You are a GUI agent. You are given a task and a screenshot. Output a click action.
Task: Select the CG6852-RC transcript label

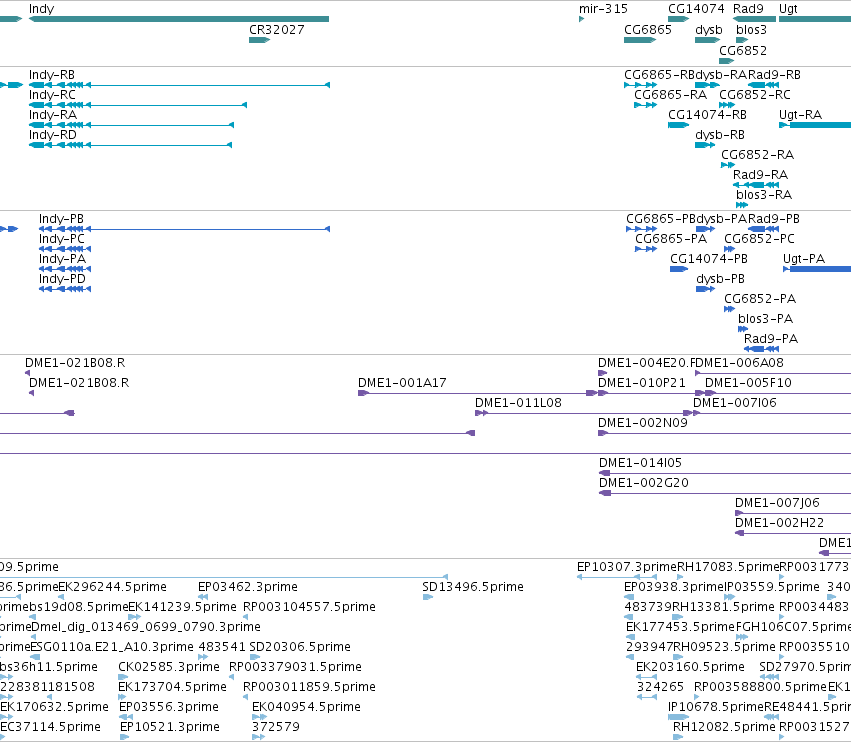click(755, 95)
